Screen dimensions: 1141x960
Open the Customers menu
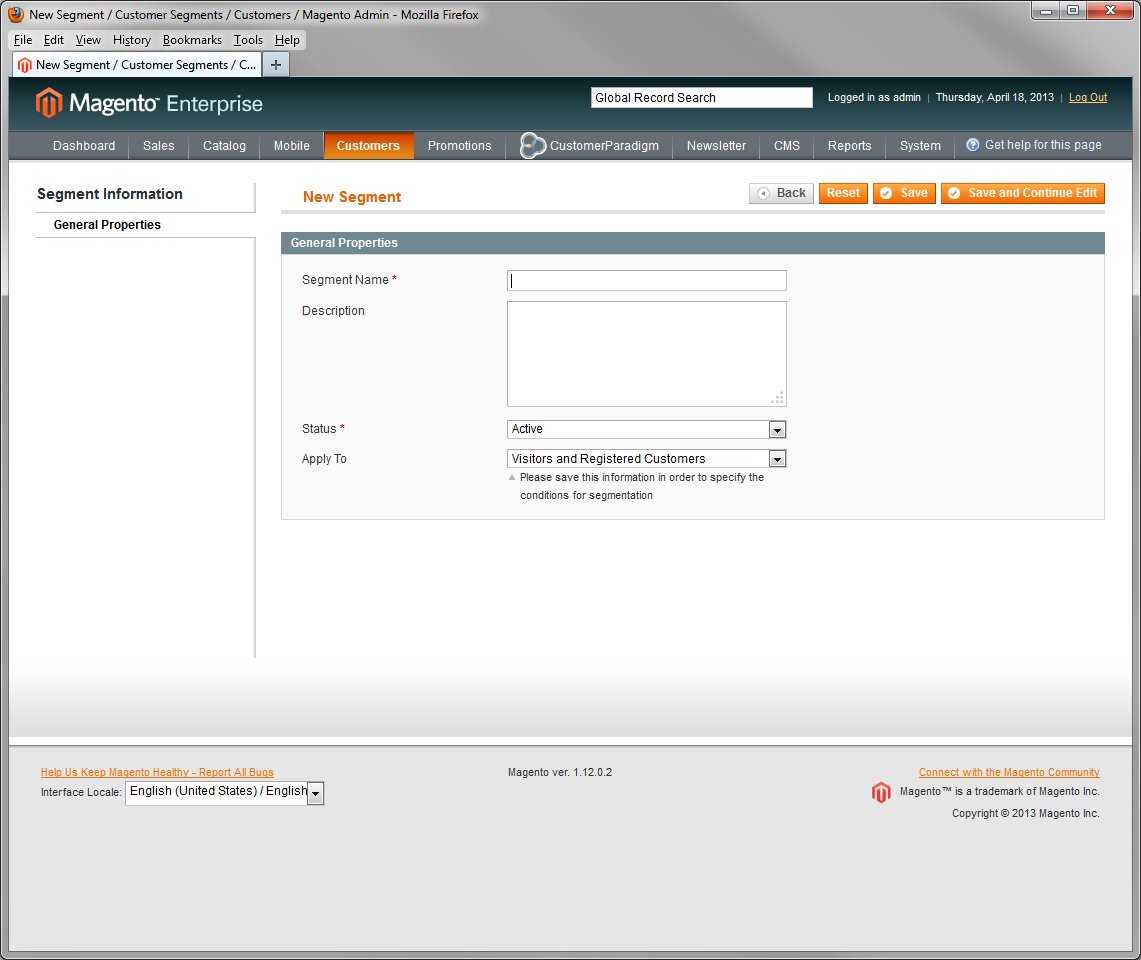point(368,146)
